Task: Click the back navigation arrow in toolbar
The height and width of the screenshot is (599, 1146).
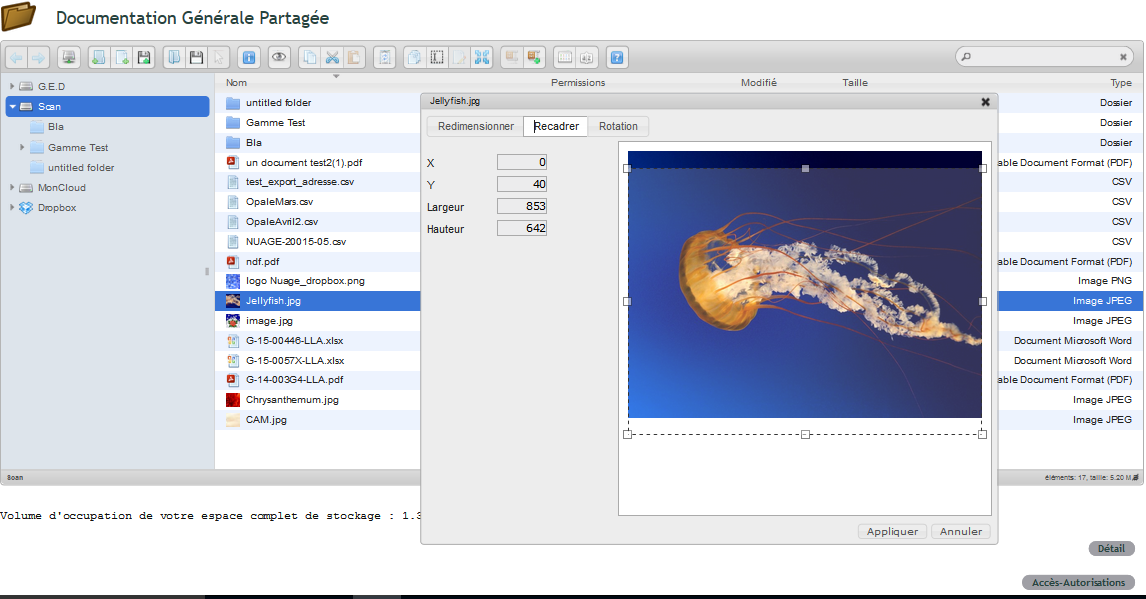Action: point(17,57)
